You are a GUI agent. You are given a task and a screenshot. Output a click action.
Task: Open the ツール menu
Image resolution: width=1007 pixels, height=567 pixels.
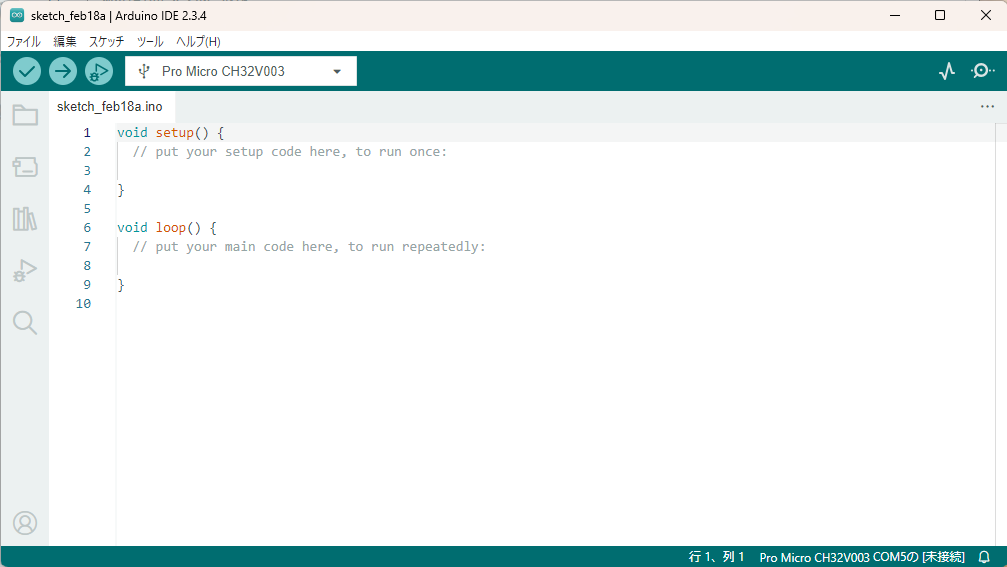[150, 41]
